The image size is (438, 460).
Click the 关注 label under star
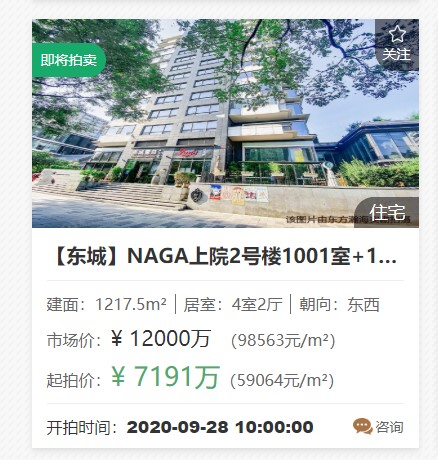(x=396, y=54)
